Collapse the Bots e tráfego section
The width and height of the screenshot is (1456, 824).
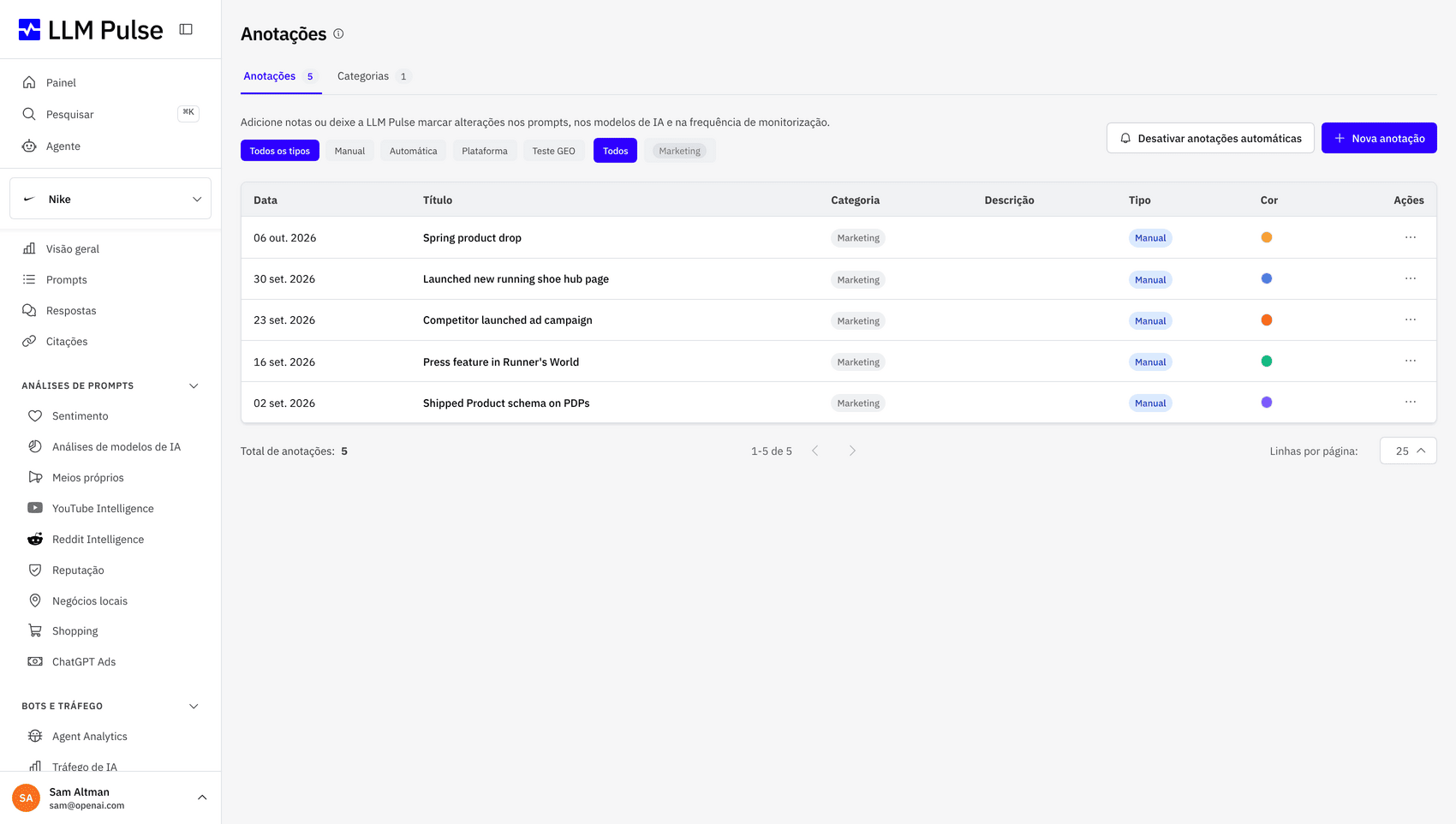194,706
